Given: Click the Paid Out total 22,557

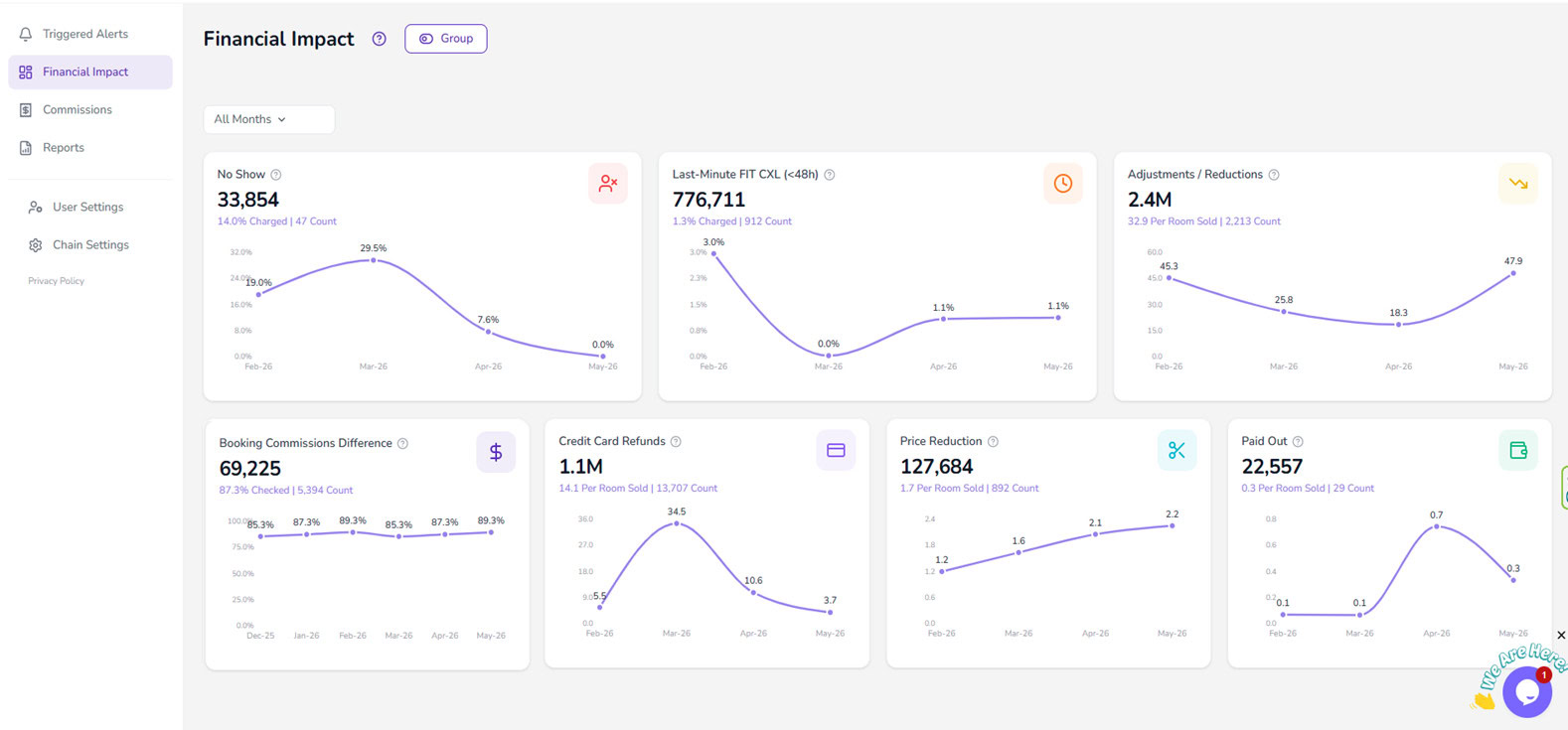Looking at the screenshot, I should click(1272, 467).
